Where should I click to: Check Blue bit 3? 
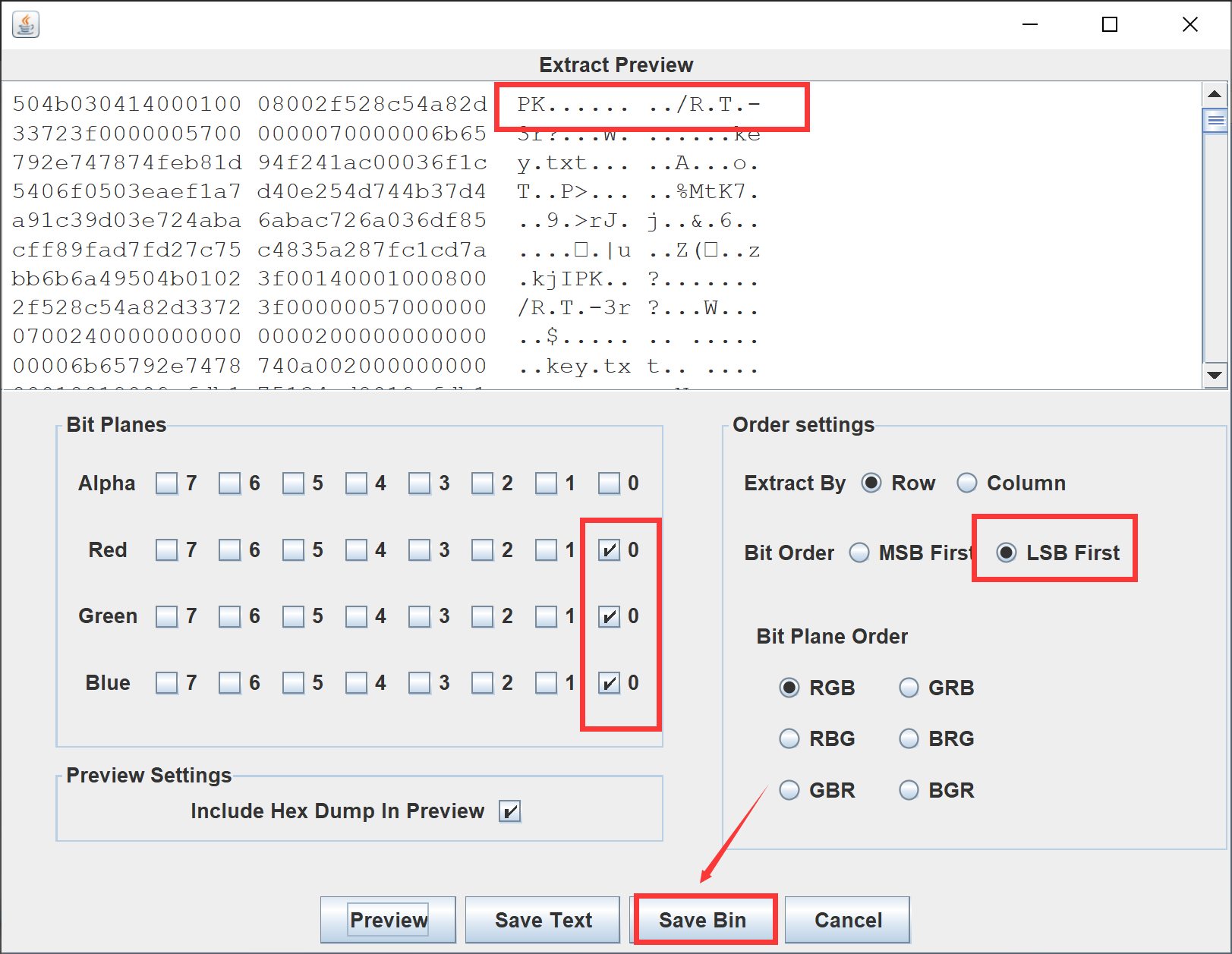pyautogui.click(x=419, y=683)
